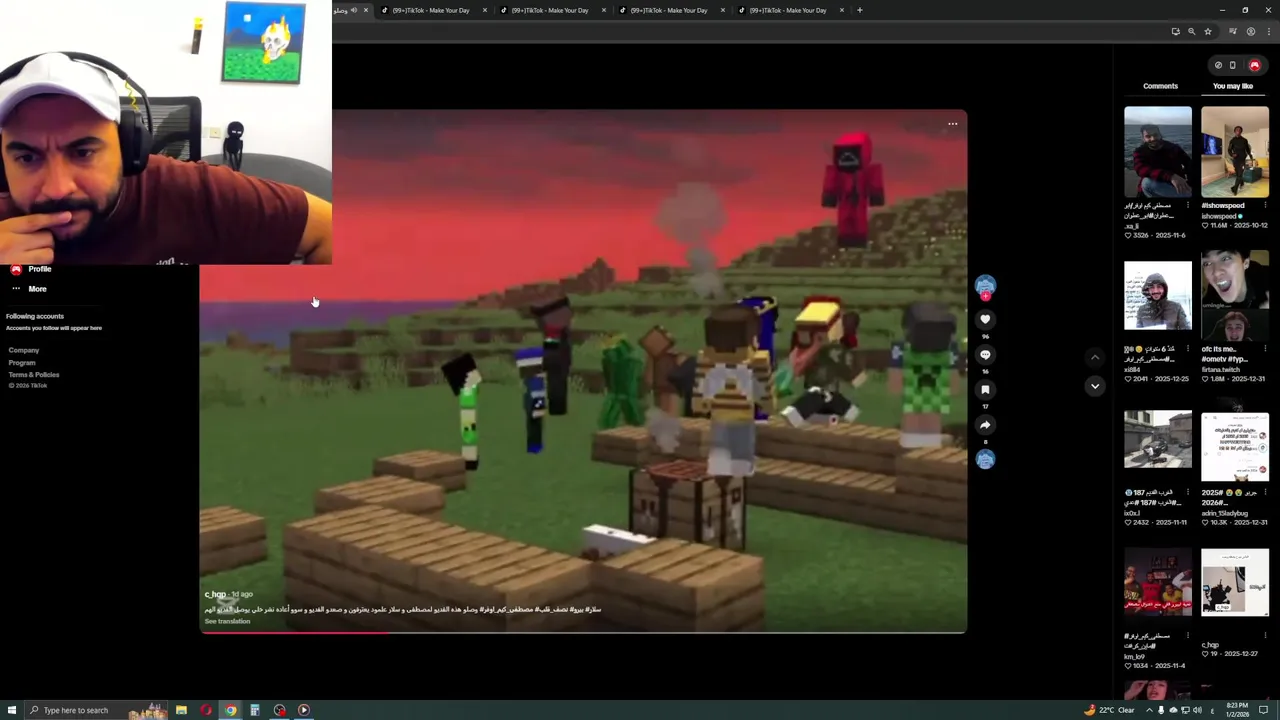Switch to the Comments tab
This screenshot has height=720, width=1280.
(x=1160, y=86)
